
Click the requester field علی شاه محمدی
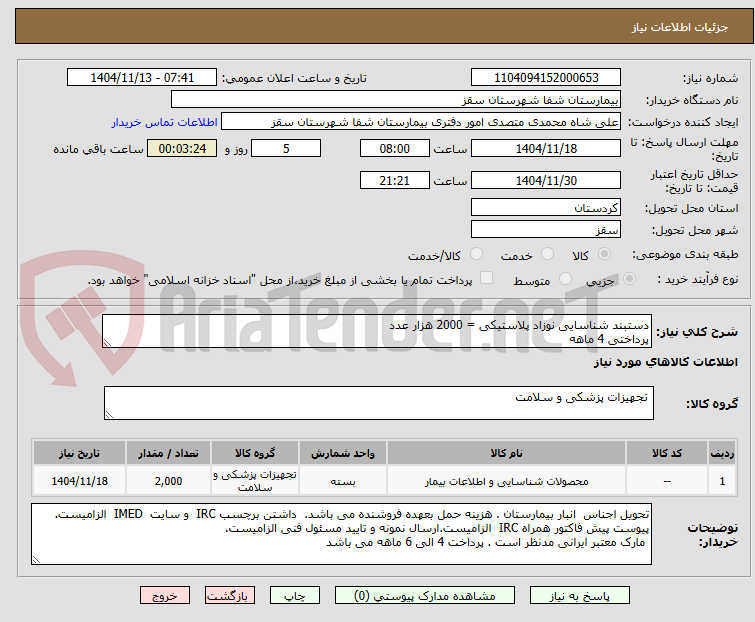click(x=421, y=122)
